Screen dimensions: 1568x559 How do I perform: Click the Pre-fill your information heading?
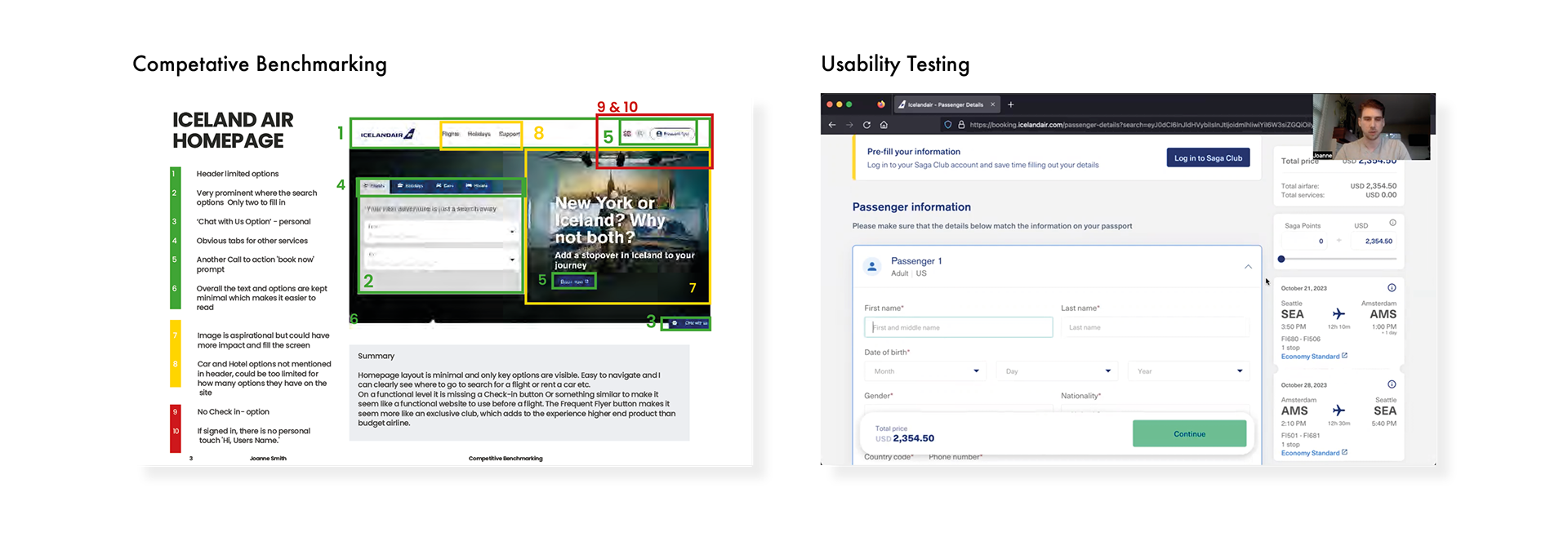[914, 152]
